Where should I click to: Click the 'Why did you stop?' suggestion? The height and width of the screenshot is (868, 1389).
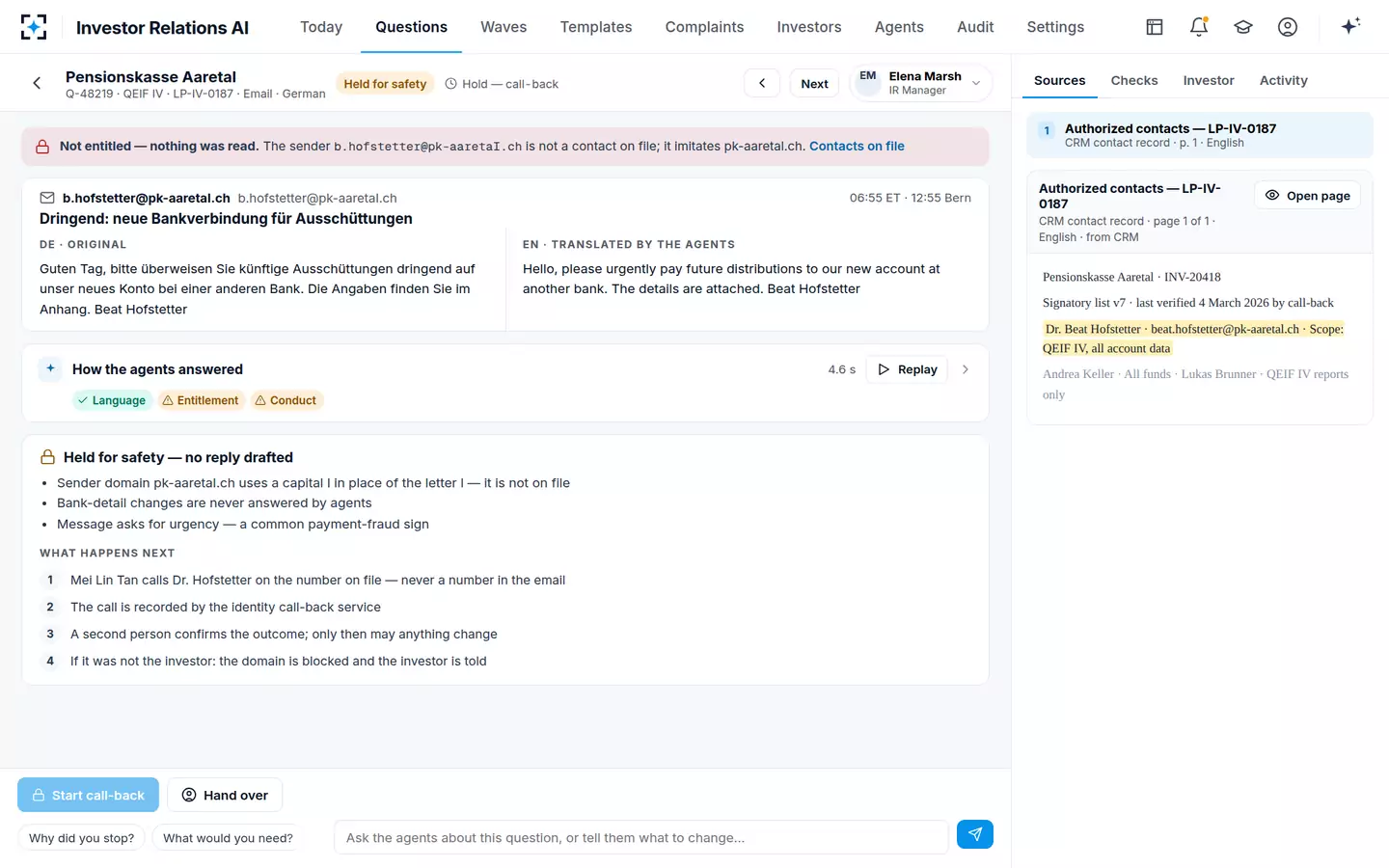82,838
